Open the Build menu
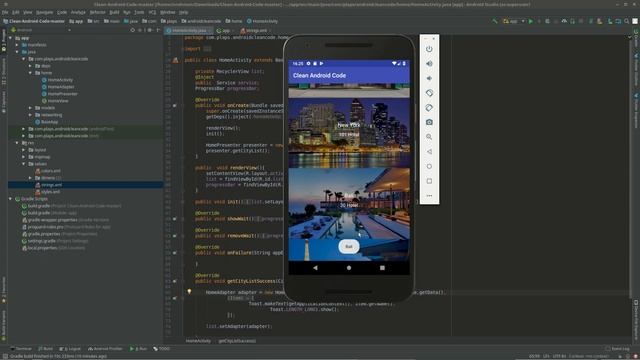The height and width of the screenshot is (360, 640). click(x=114, y=13)
